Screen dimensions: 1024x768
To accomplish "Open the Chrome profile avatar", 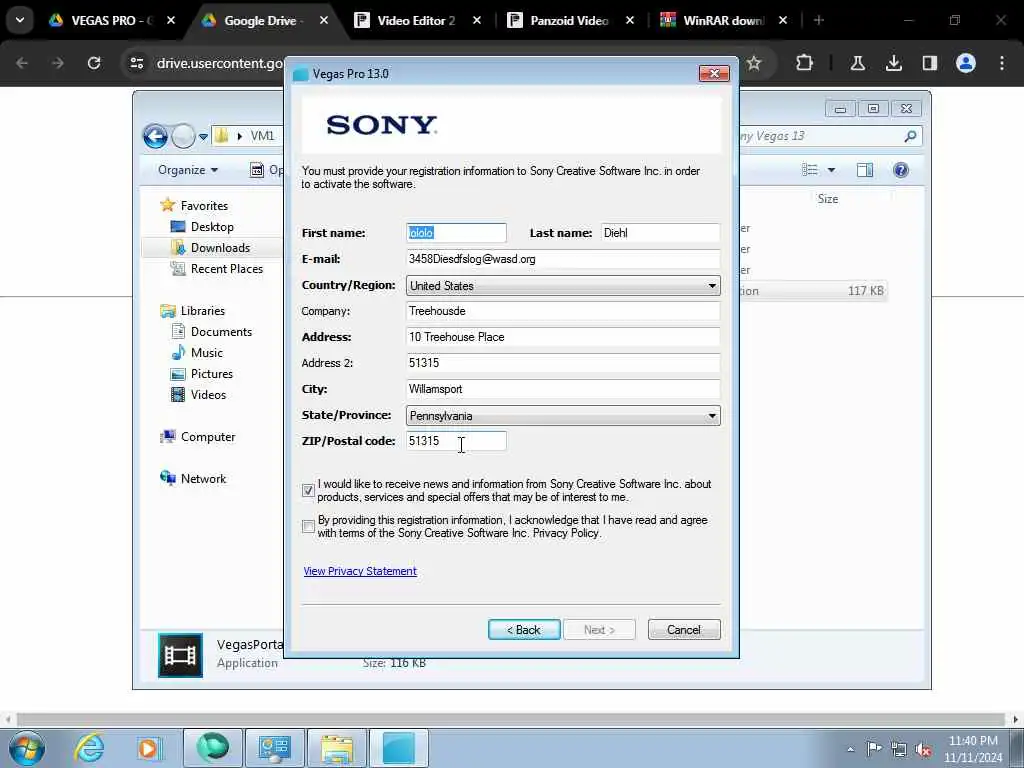I will [966, 63].
